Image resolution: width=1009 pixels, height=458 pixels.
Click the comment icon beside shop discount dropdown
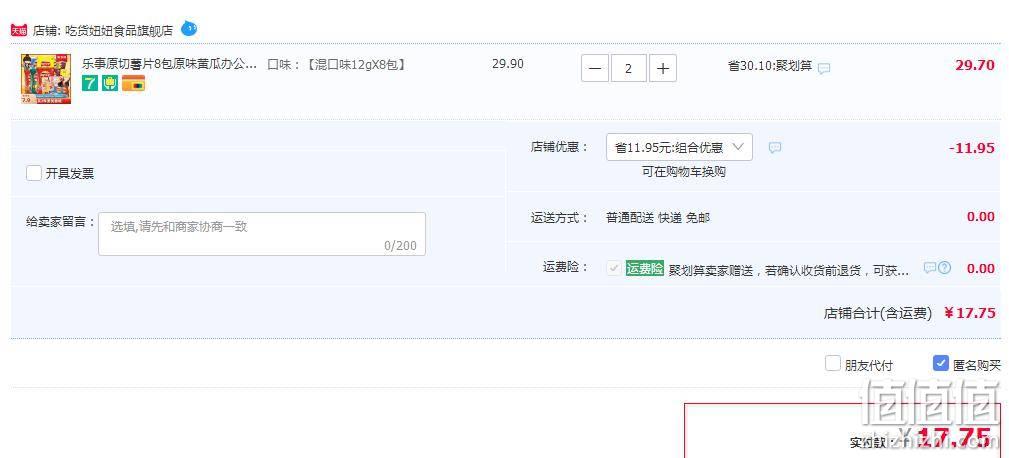coord(775,148)
